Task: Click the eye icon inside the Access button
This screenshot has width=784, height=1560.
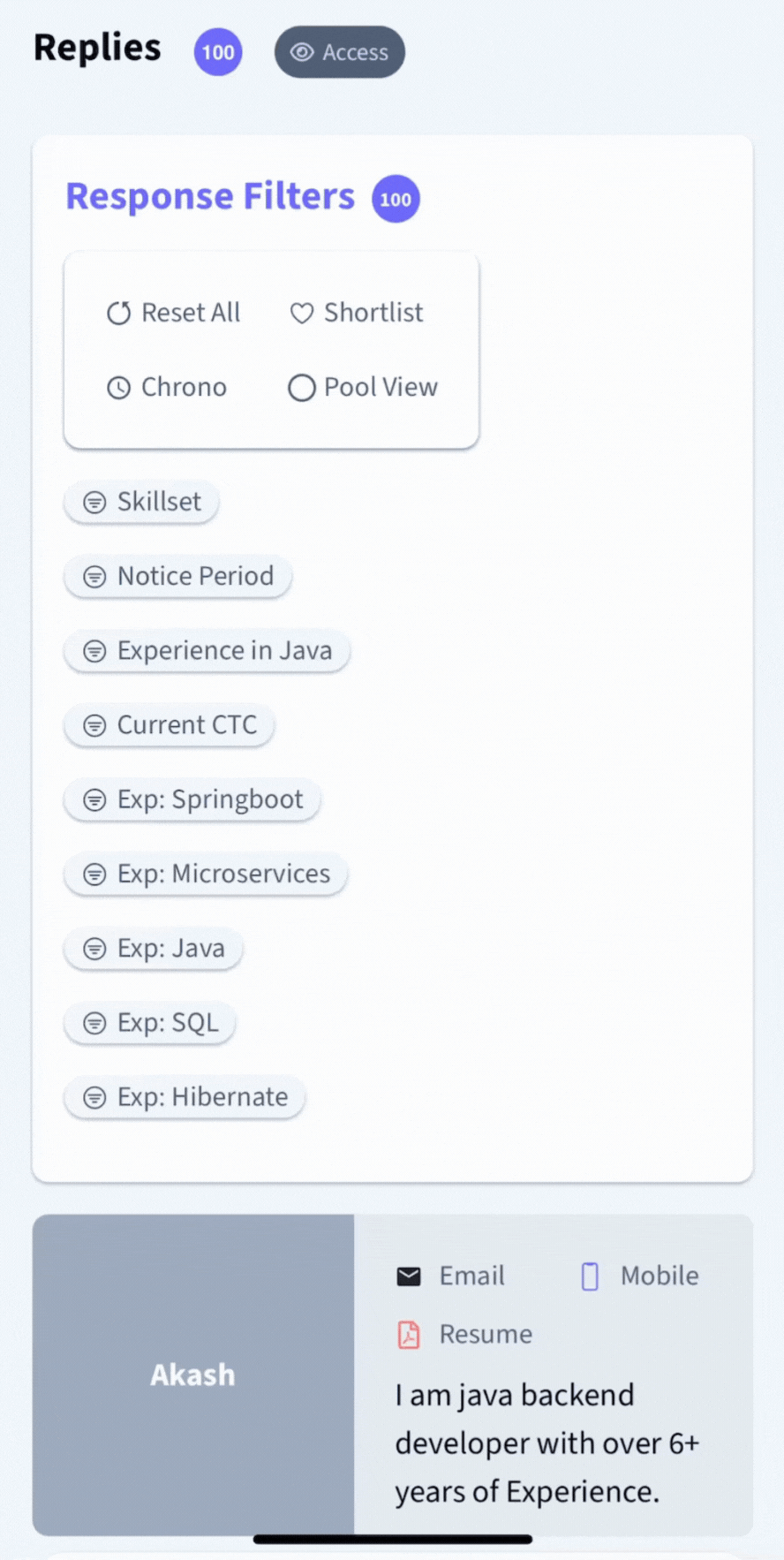Action: (x=301, y=52)
